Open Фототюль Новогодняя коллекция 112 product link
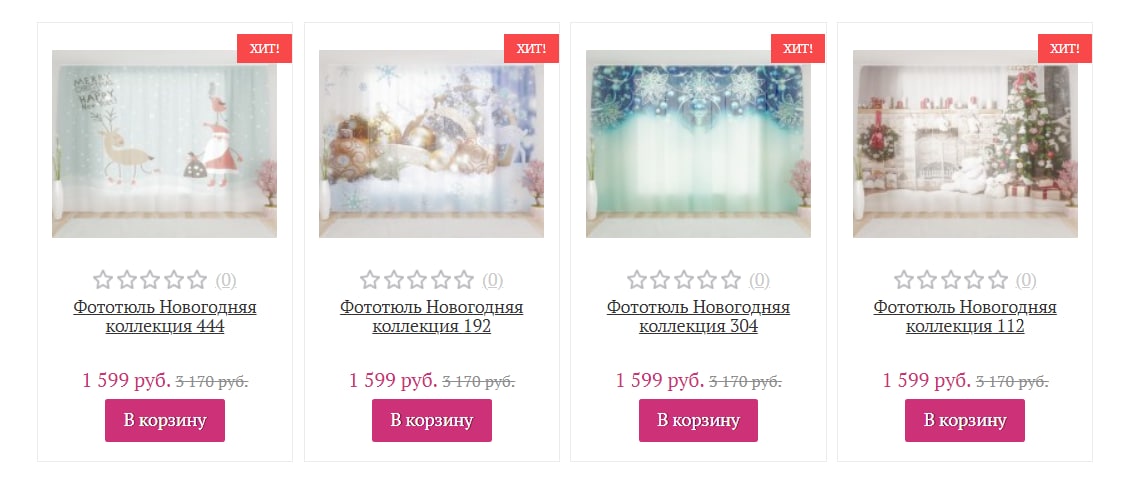 click(965, 316)
